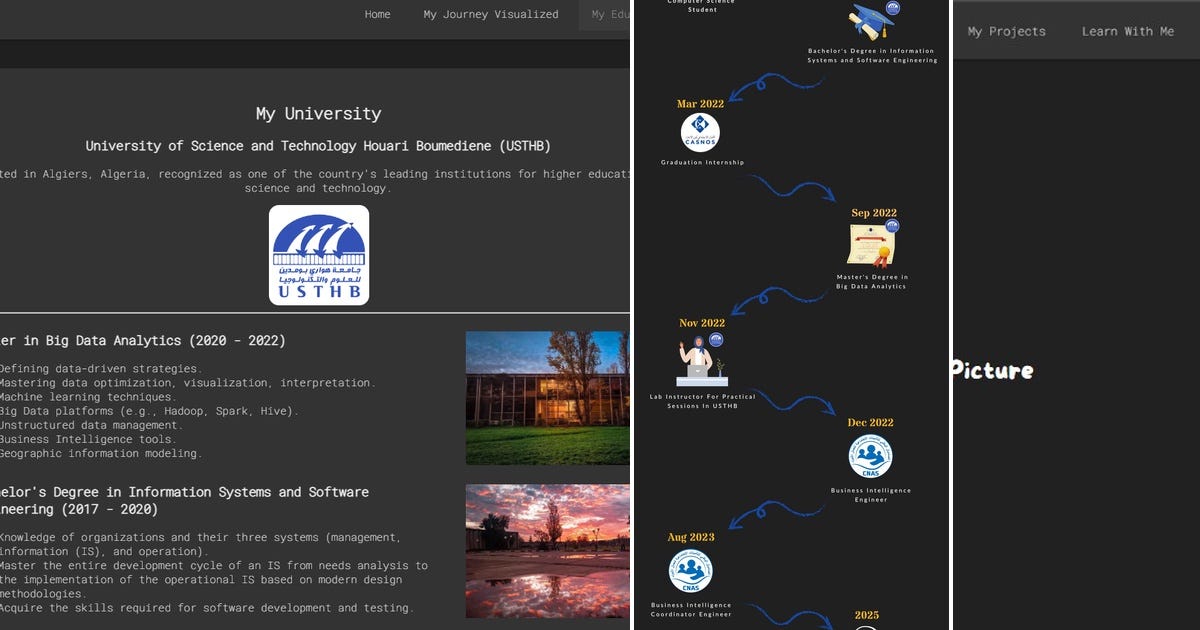Click the Computer Science Student avatar icon
Viewport: 1200px width, 630px height.
click(x=700, y=5)
